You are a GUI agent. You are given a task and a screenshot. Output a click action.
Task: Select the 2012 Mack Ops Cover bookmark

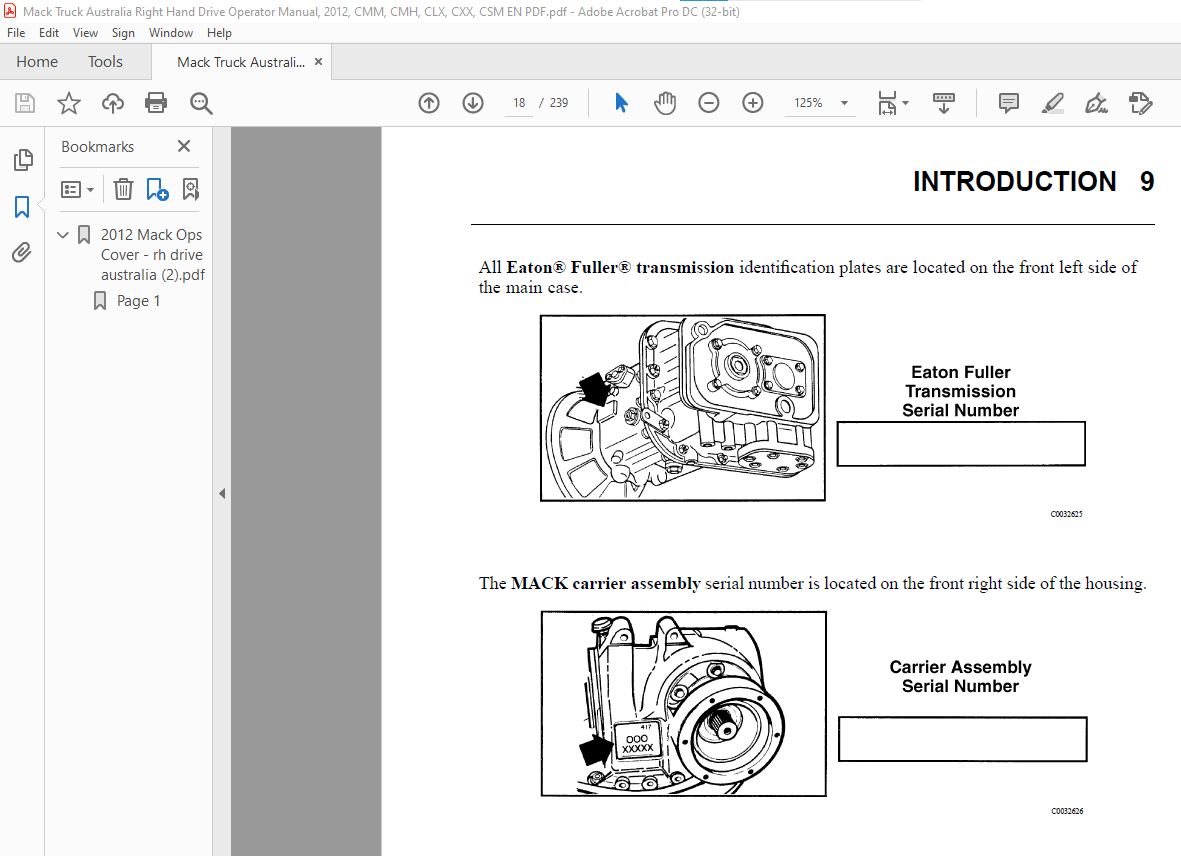[x=153, y=254]
